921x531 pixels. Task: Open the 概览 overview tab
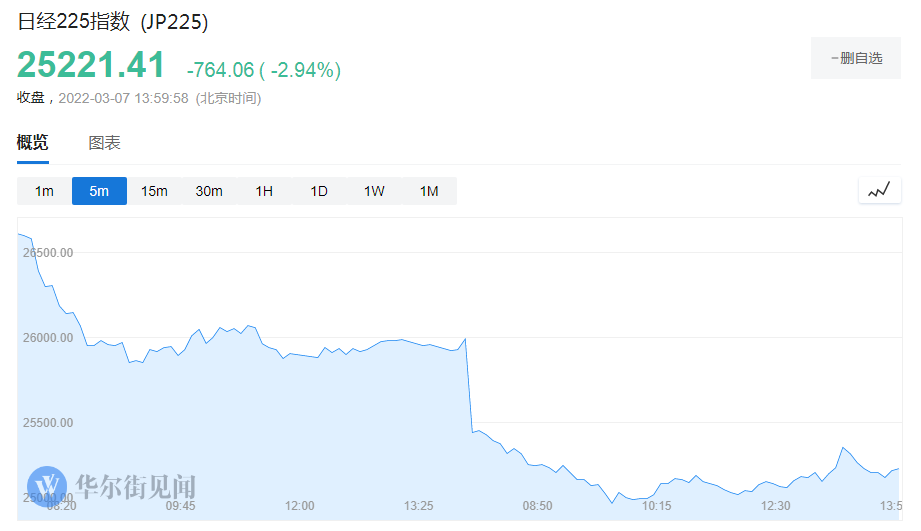[33, 143]
